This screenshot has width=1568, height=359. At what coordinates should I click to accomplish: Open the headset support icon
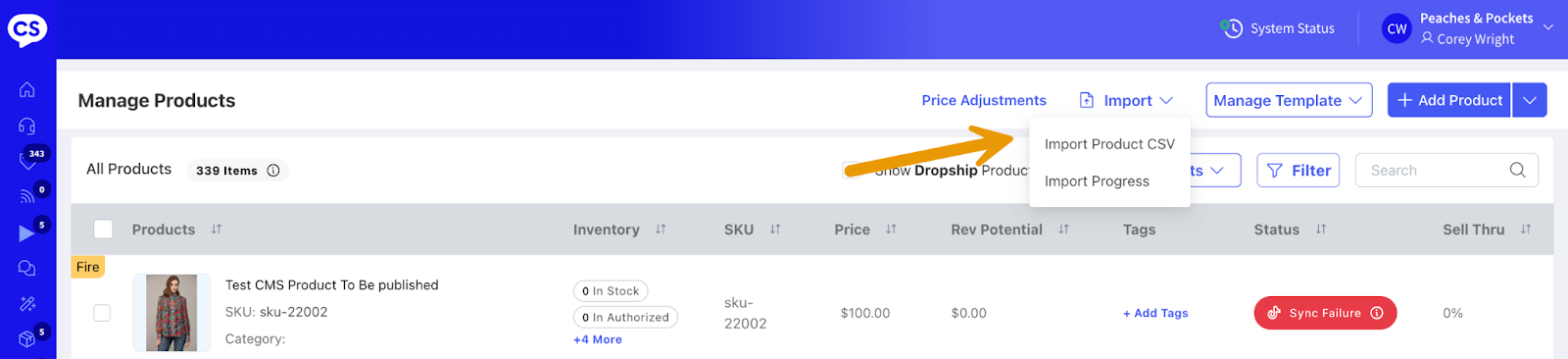coord(27,126)
